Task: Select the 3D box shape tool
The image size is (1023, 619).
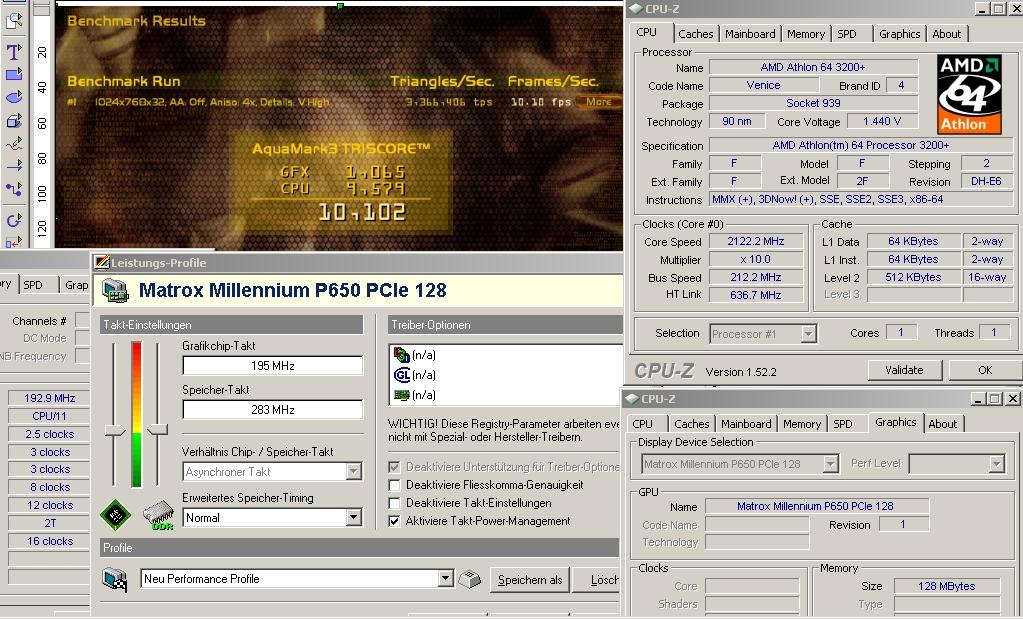Action: (x=14, y=121)
